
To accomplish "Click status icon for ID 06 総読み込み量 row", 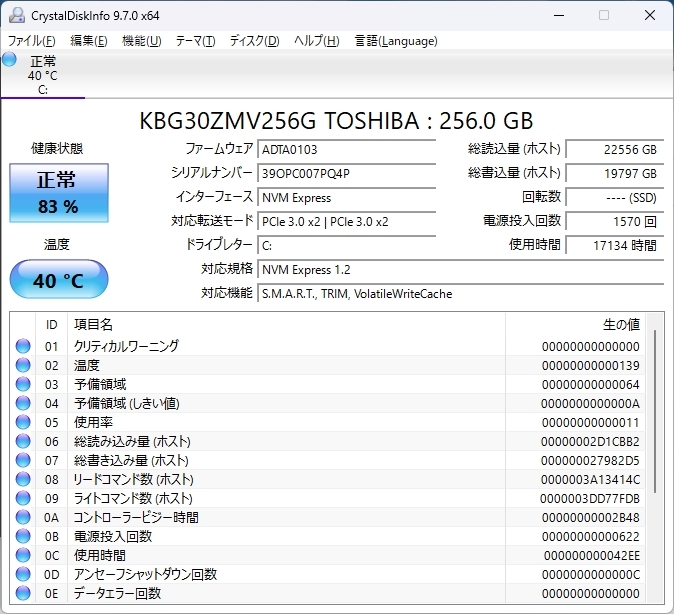I will coord(23,442).
